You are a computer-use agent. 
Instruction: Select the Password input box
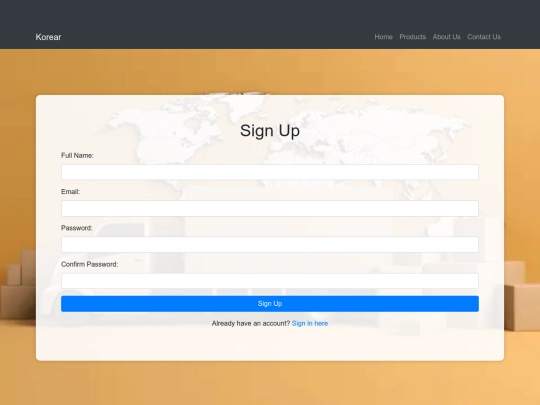click(270, 245)
